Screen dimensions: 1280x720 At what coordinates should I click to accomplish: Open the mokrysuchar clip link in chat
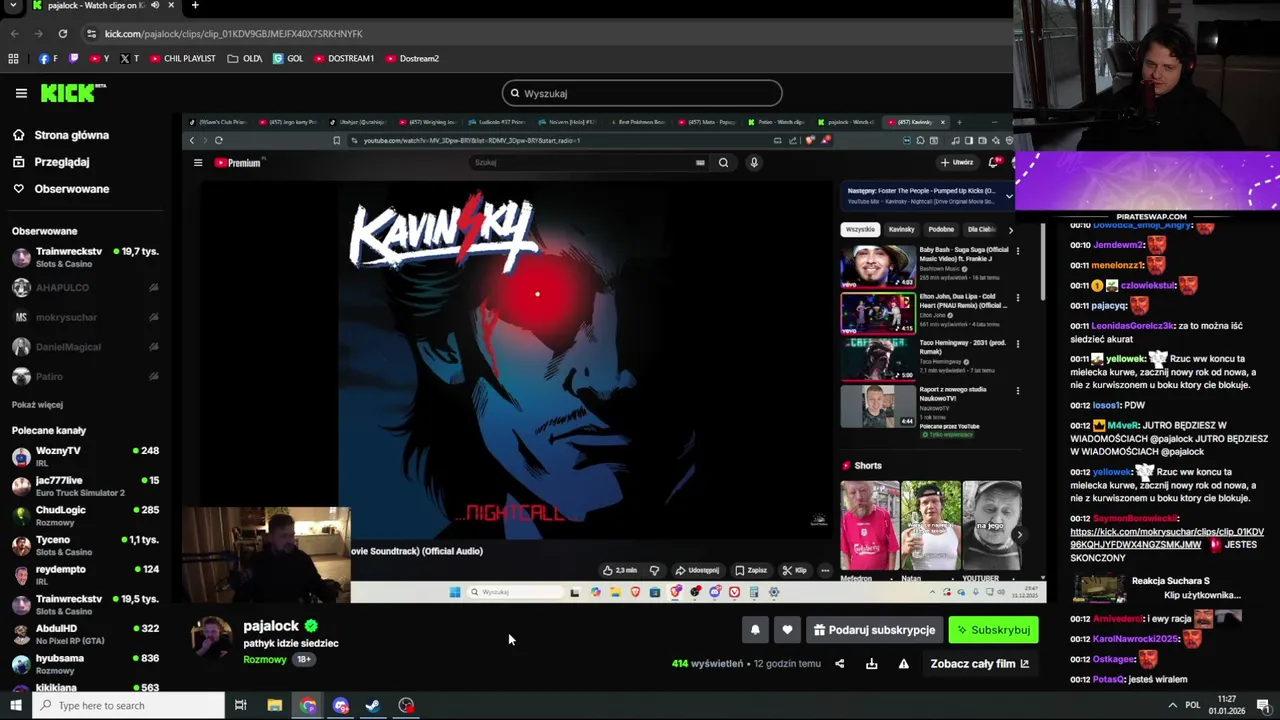1165,538
